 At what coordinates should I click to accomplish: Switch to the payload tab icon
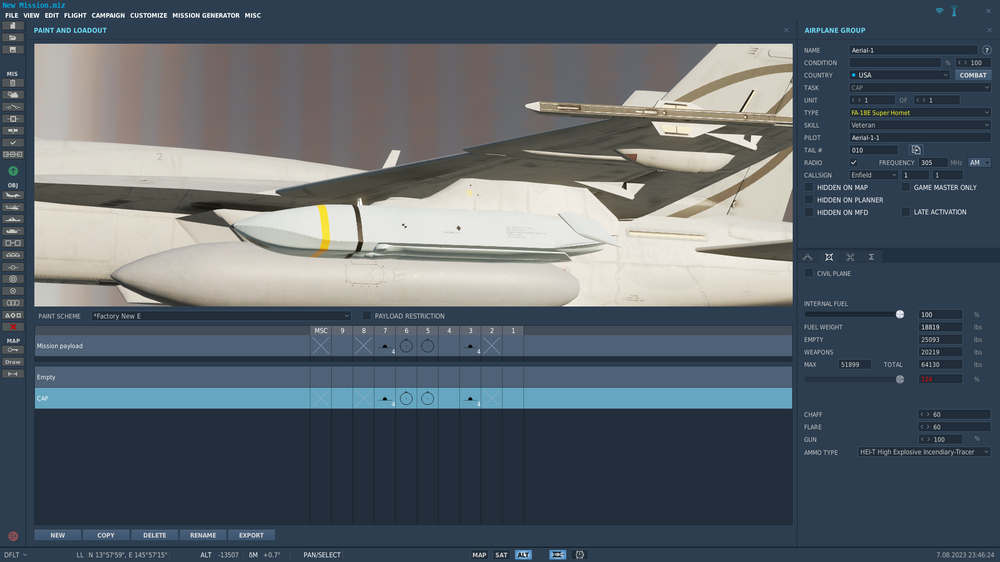pos(829,257)
